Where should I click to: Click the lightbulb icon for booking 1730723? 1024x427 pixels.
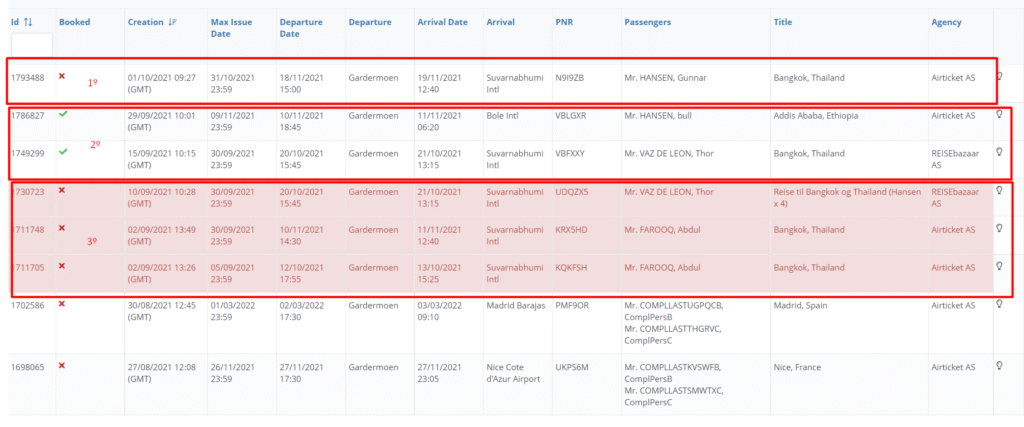(999, 190)
